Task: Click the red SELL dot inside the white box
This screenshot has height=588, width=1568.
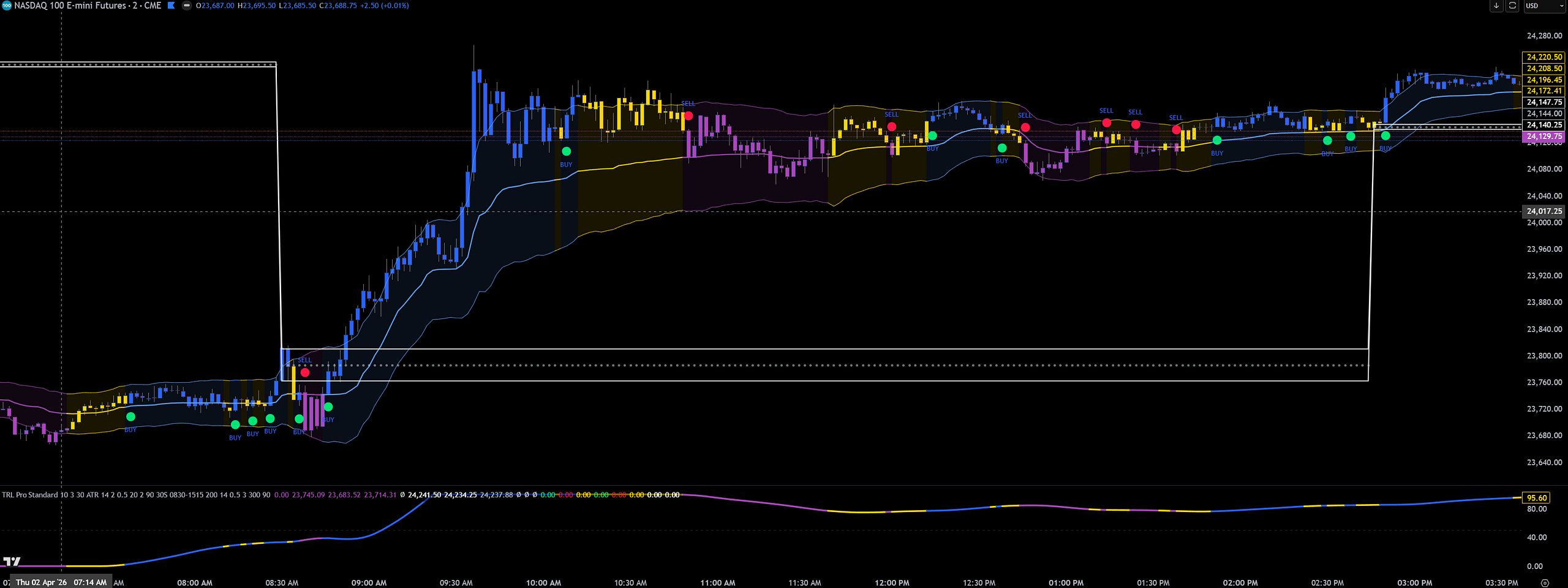Action: point(305,372)
